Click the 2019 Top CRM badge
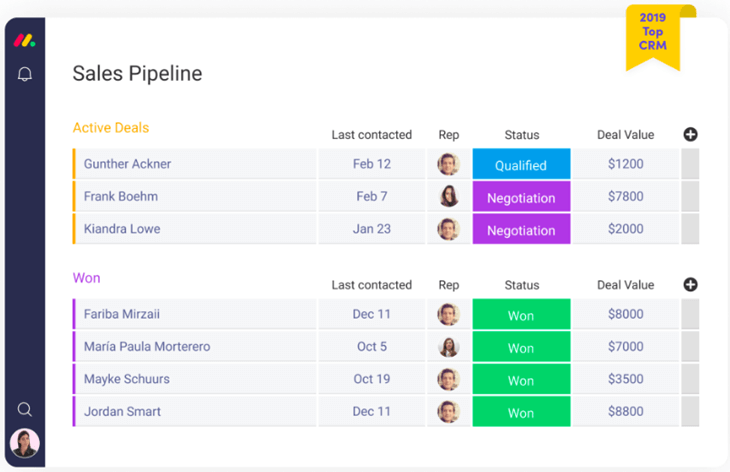This screenshot has height=472, width=730. (x=652, y=35)
